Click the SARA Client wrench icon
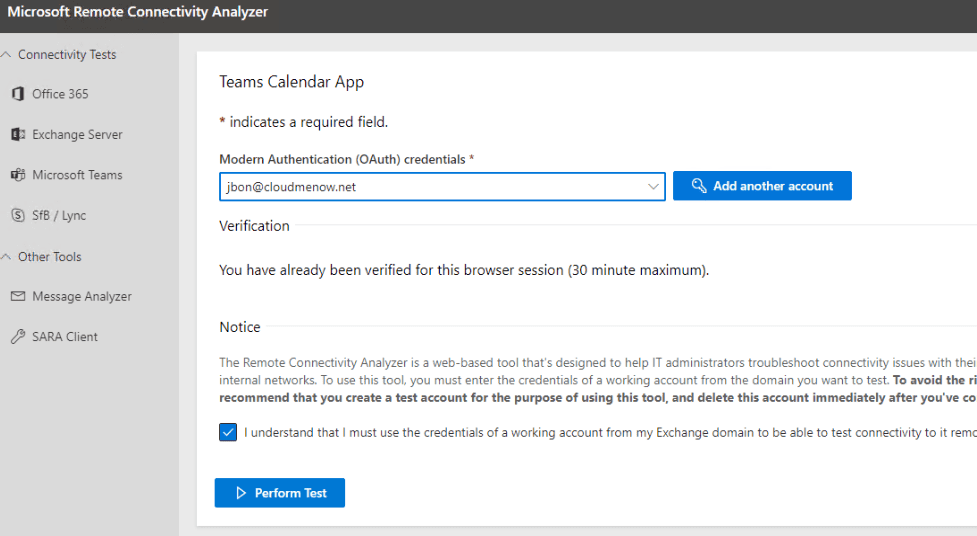 pos(17,337)
